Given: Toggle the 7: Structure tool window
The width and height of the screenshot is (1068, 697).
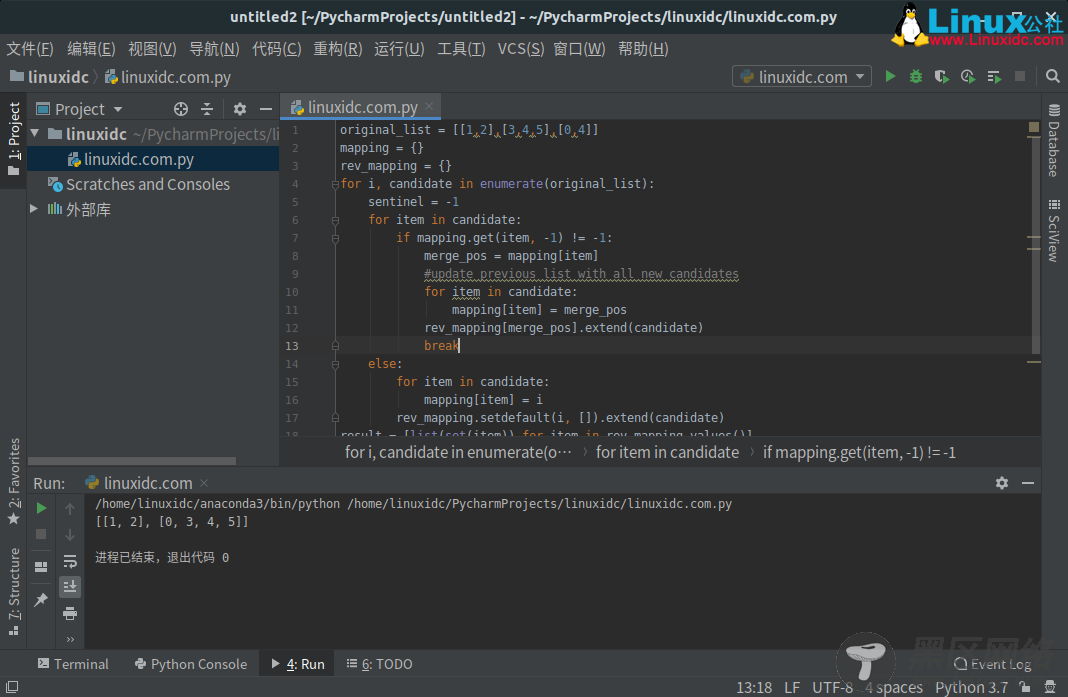Looking at the screenshot, I should pyautogui.click(x=14, y=592).
